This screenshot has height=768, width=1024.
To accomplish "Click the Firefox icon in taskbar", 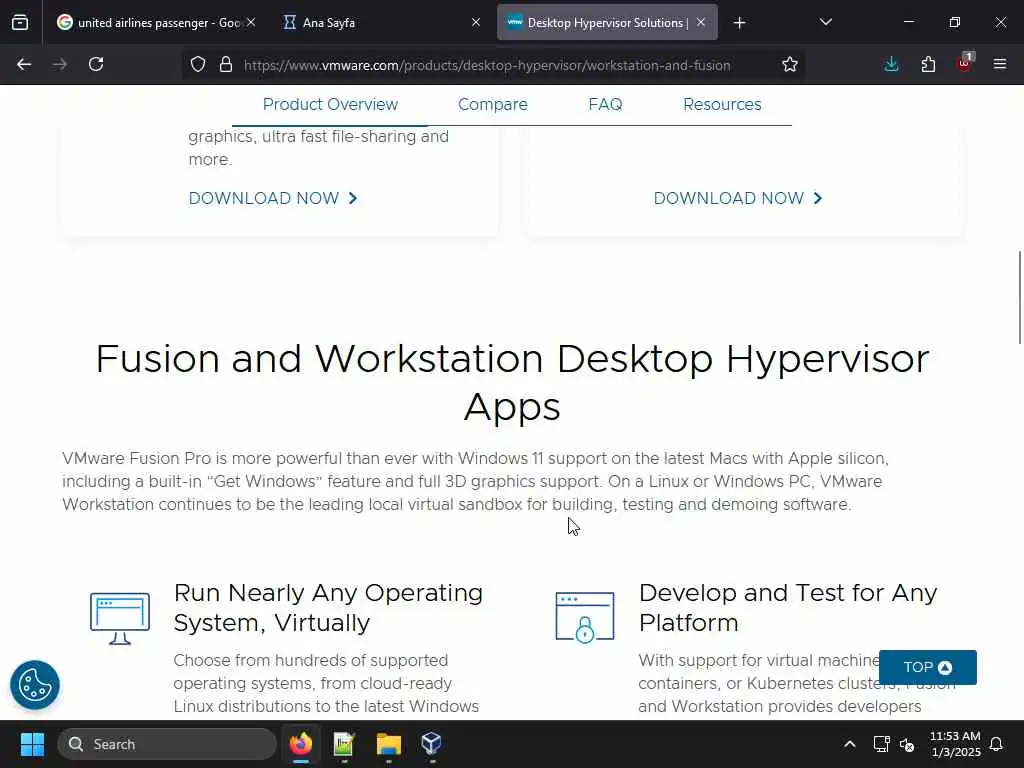I will (301, 744).
